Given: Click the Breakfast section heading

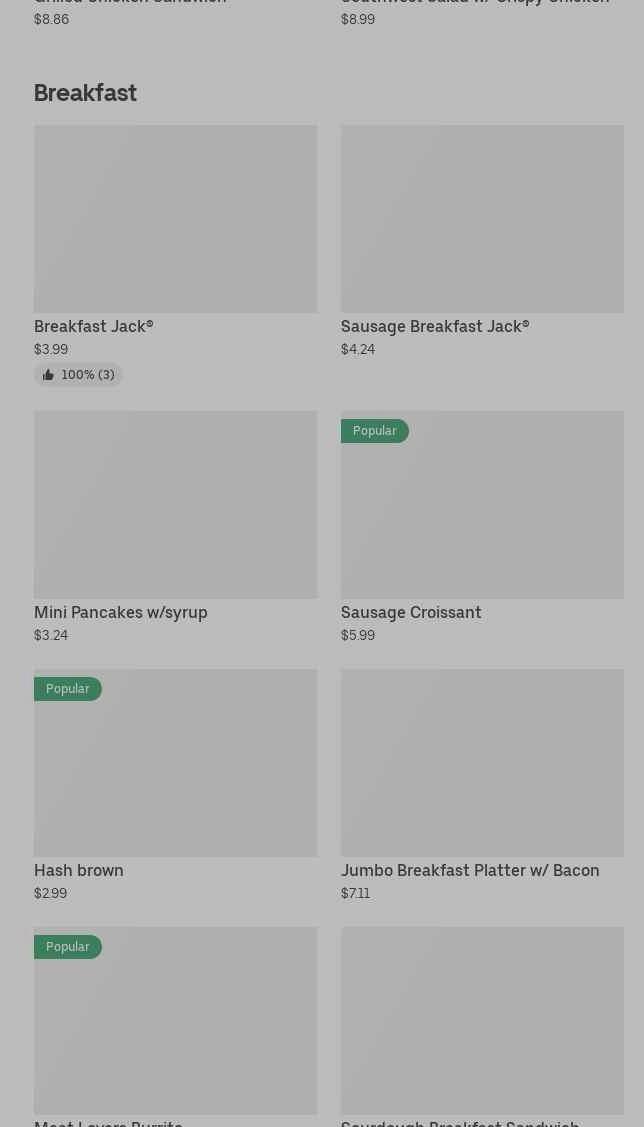Looking at the screenshot, I should tap(86, 93).
